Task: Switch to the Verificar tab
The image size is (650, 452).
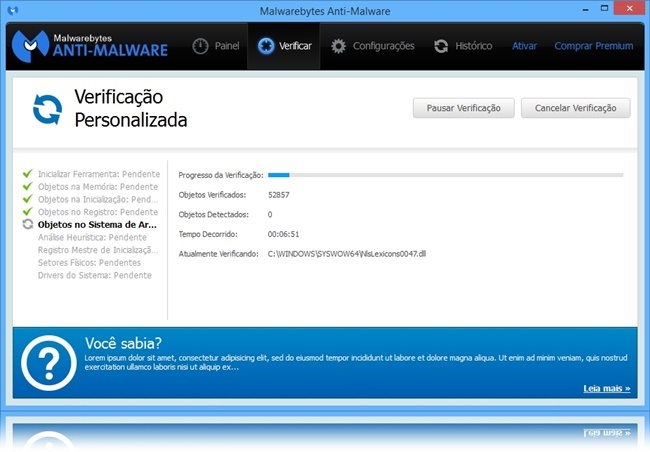Action: click(x=284, y=46)
